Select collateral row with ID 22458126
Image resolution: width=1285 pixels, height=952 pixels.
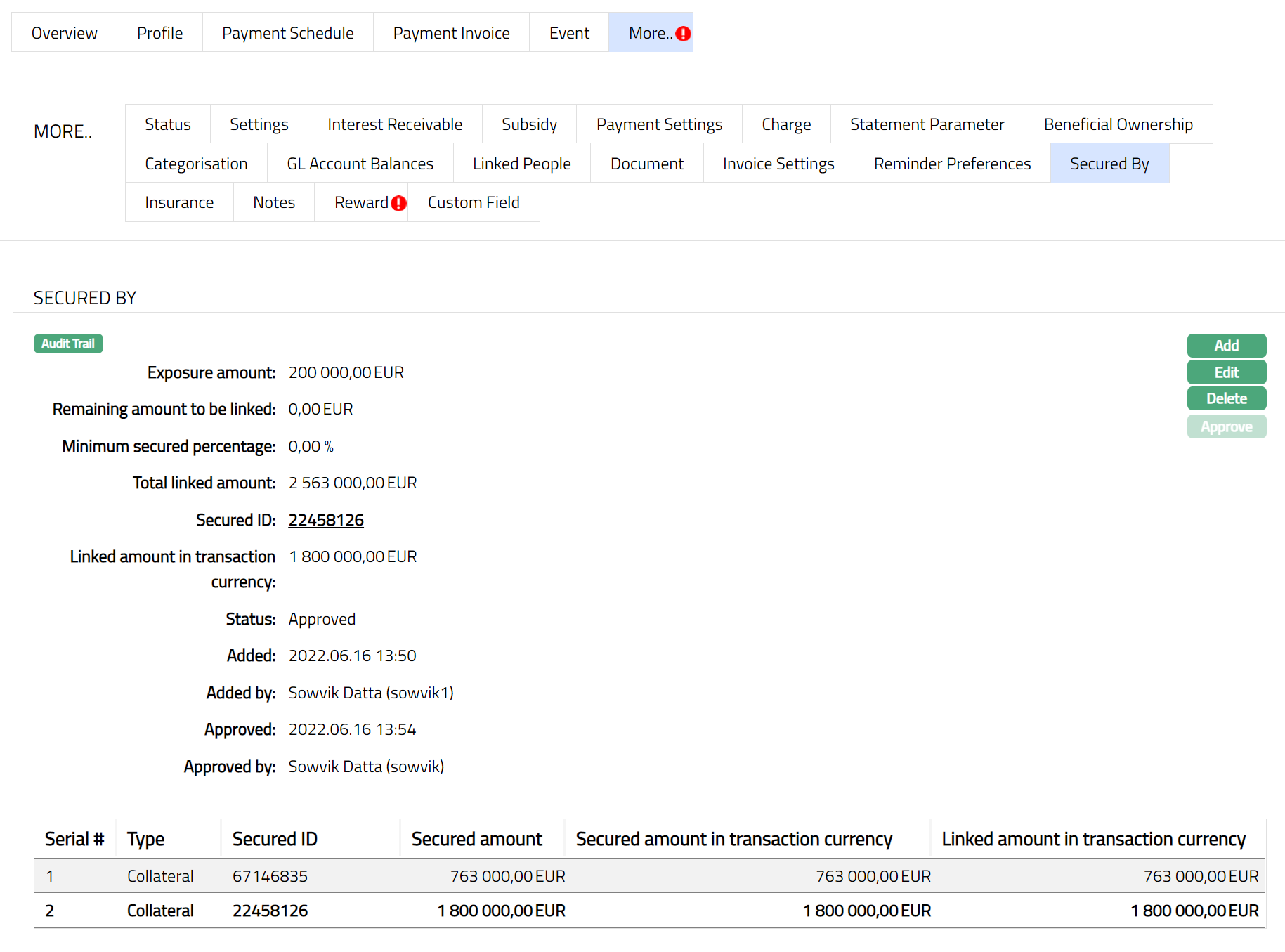pos(270,911)
